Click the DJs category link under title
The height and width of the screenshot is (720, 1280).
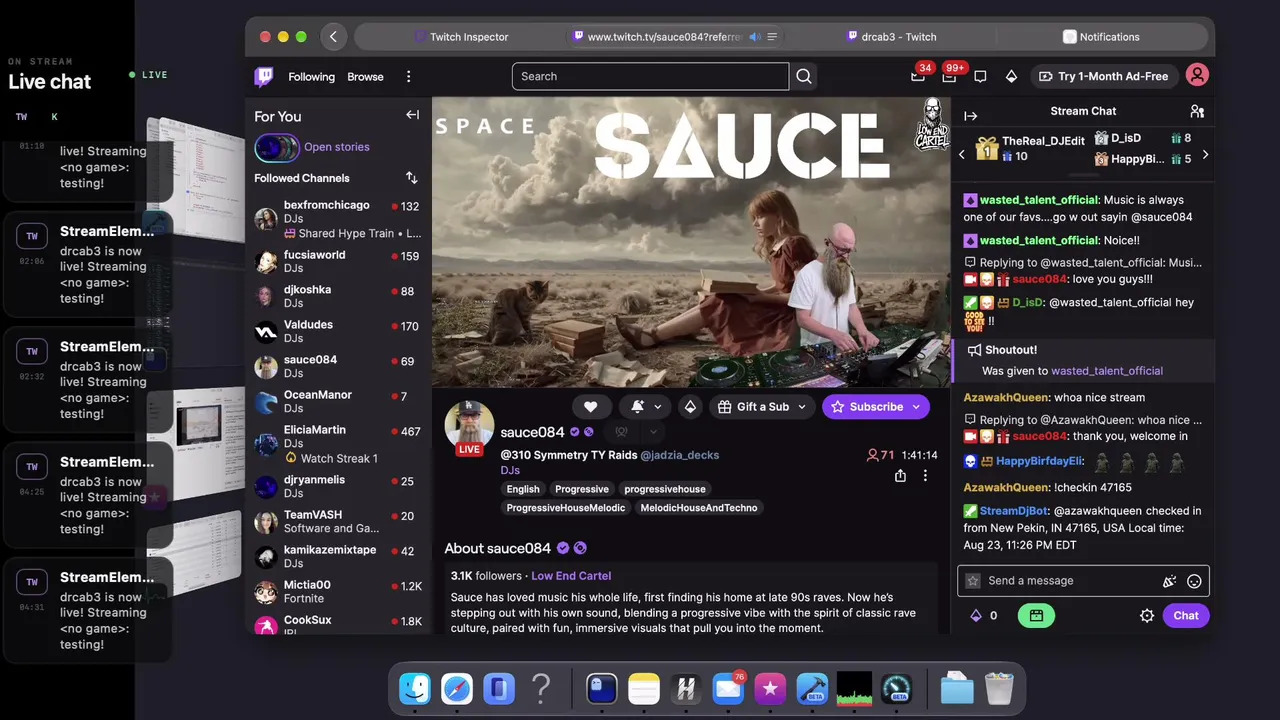(x=510, y=471)
